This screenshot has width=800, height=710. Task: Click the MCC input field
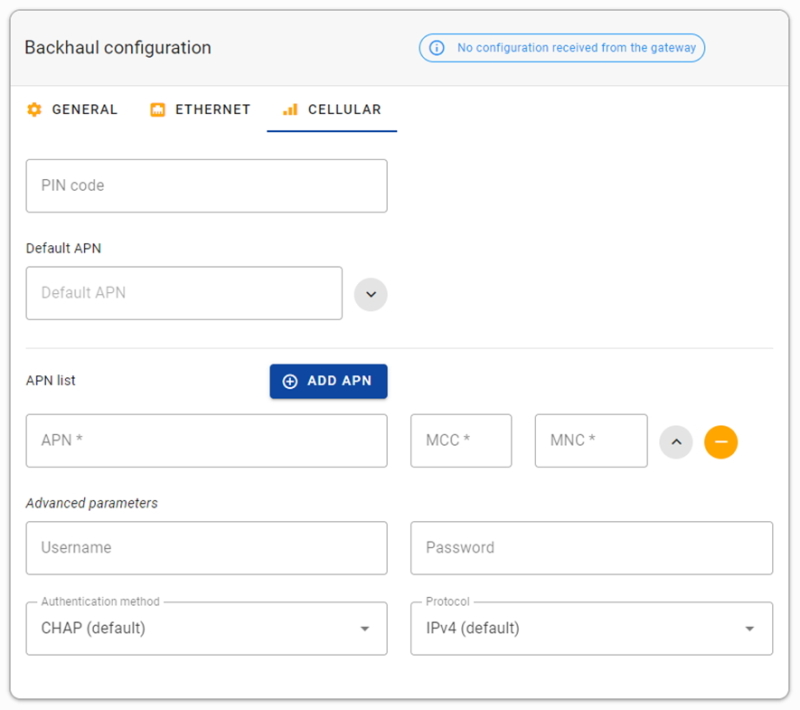(461, 440)
